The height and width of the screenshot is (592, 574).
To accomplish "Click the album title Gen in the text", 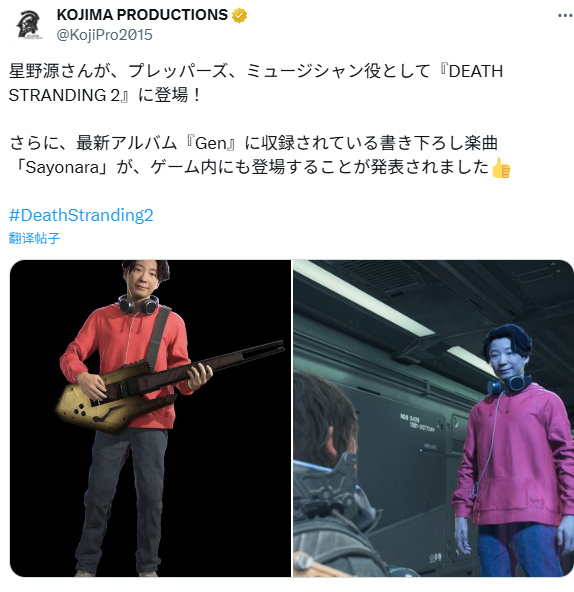I will (x=211, y=143).
